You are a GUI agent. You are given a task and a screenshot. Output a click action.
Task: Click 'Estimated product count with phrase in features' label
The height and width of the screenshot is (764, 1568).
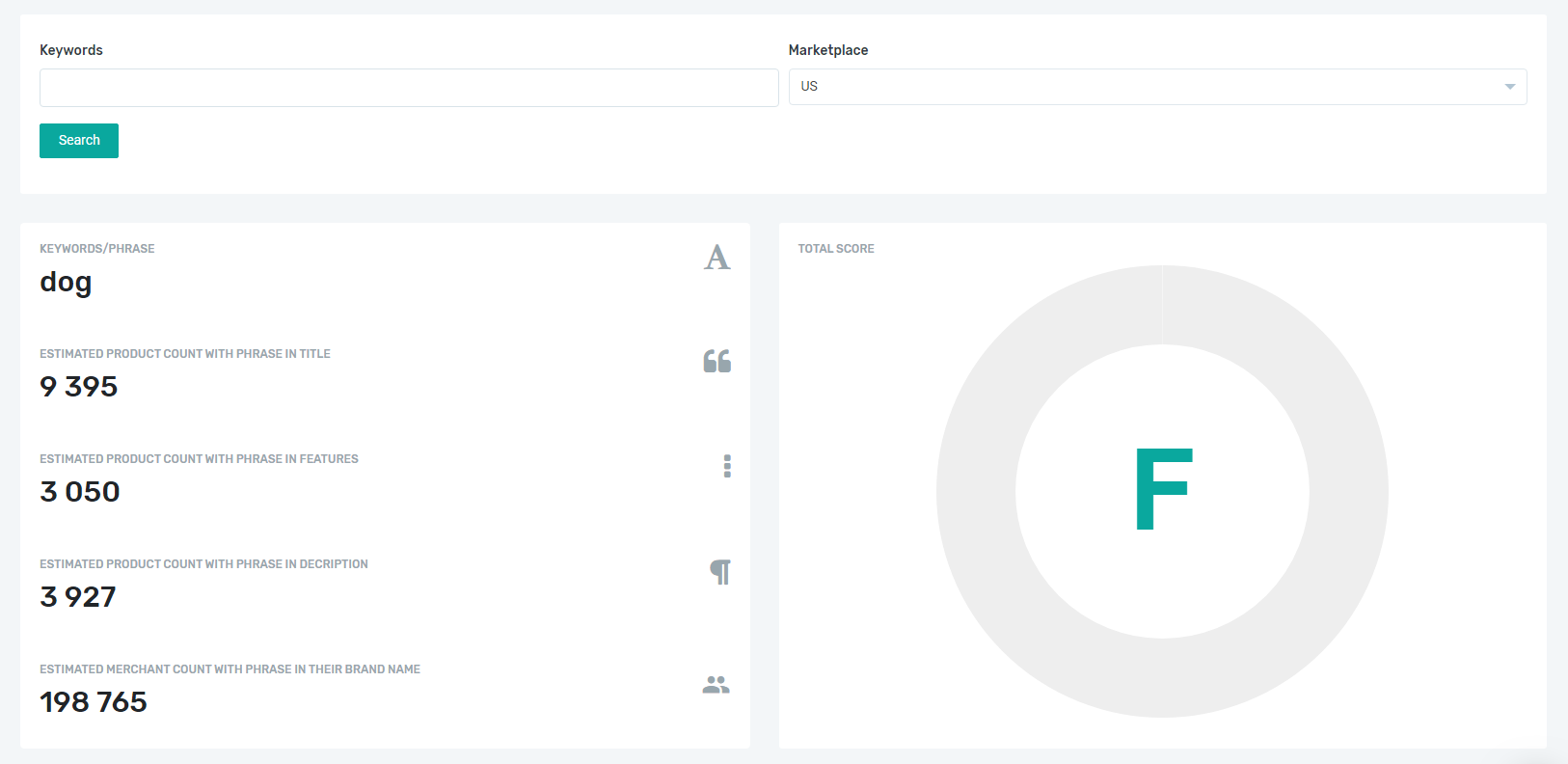point(199,459)
